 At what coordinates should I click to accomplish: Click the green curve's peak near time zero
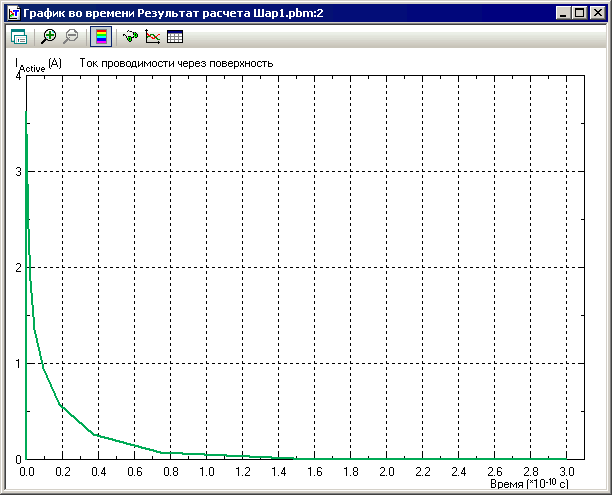(x=26, y=113)
